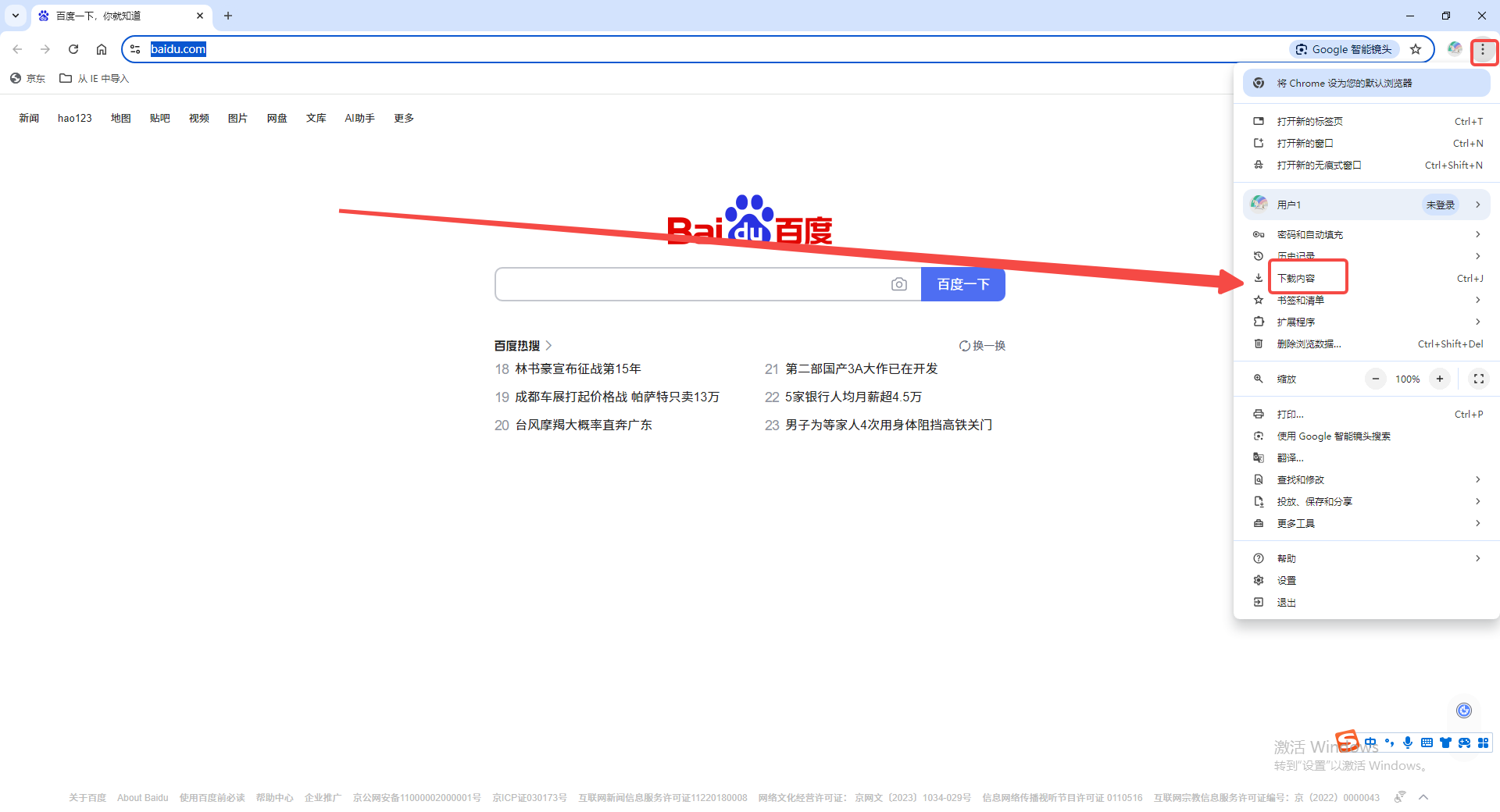Click the forward navigation arrow
This screenshot has height=812, width=1500.
(x=45, y=49)
